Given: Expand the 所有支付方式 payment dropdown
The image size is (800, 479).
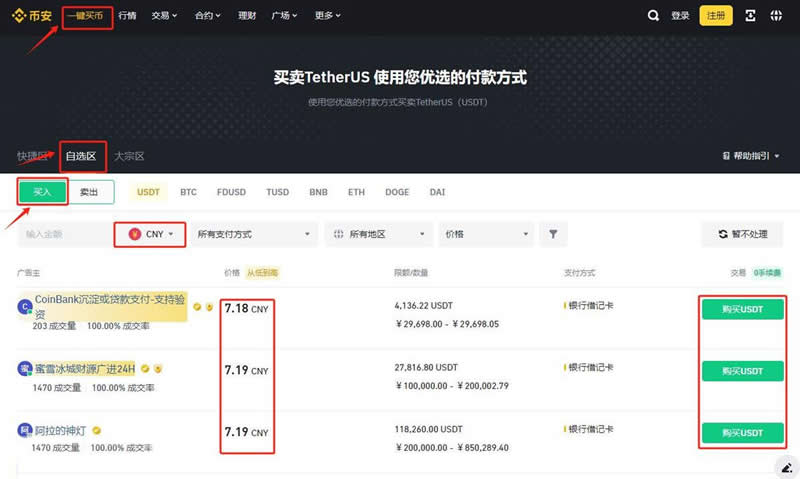Looking at the screenshot, I should pos(252,234).
